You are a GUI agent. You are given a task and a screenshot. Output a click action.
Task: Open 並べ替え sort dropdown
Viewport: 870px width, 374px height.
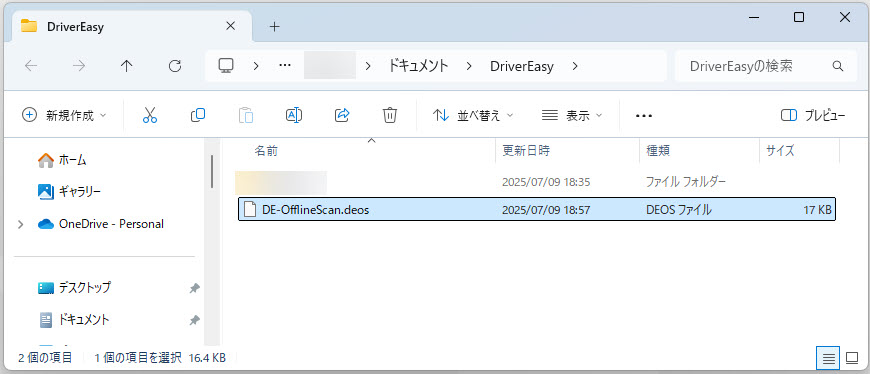473,115
